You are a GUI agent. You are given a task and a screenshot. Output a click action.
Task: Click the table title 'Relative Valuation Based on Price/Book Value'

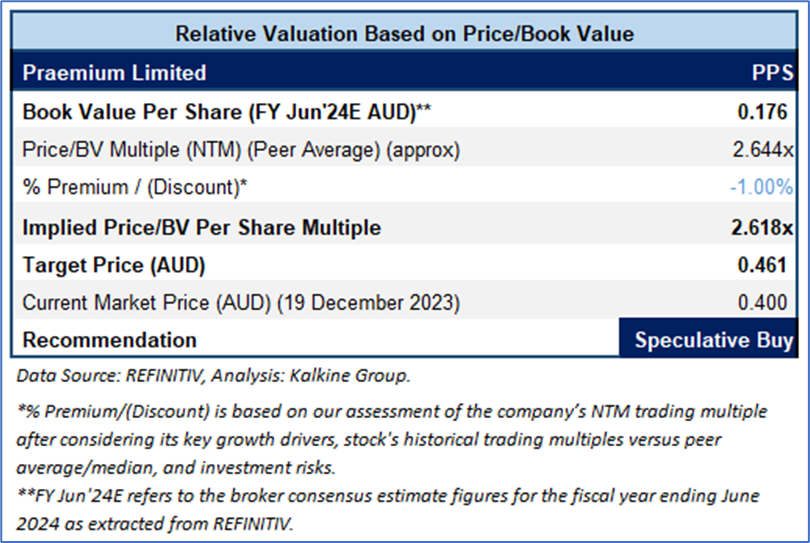[404, 33]
